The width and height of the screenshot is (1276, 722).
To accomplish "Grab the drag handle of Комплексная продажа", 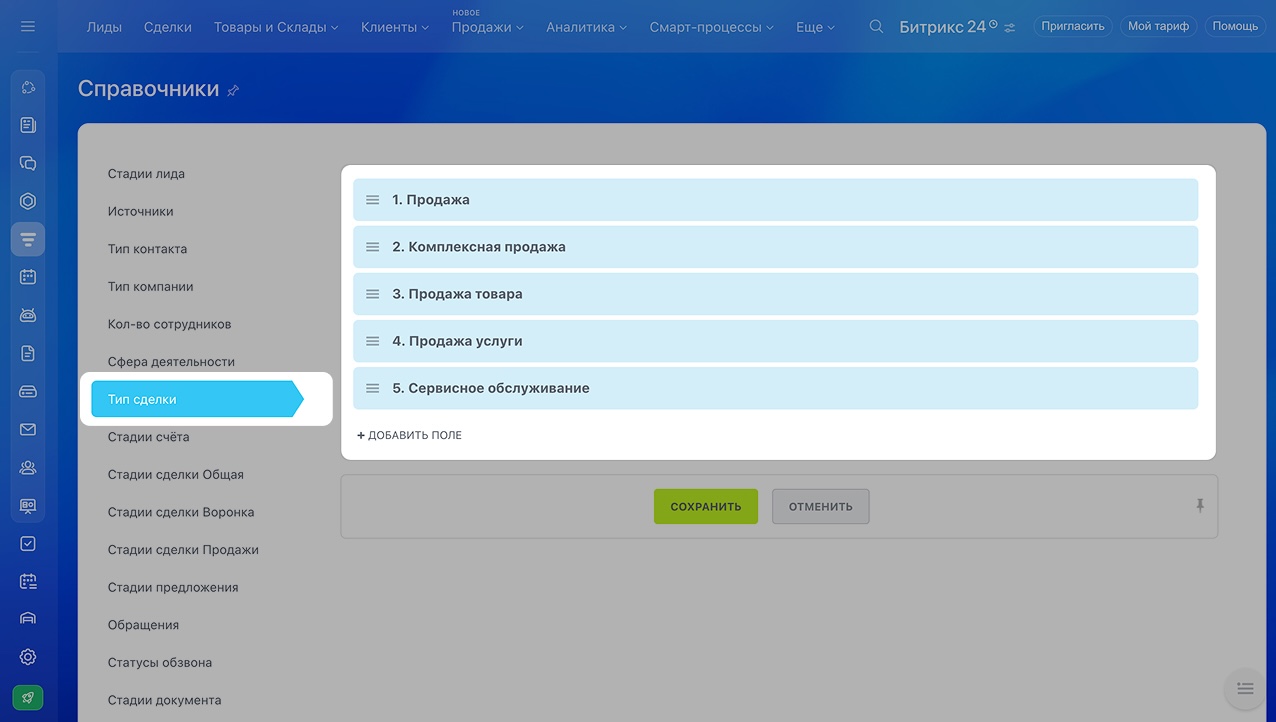I will tap(372, 247).
